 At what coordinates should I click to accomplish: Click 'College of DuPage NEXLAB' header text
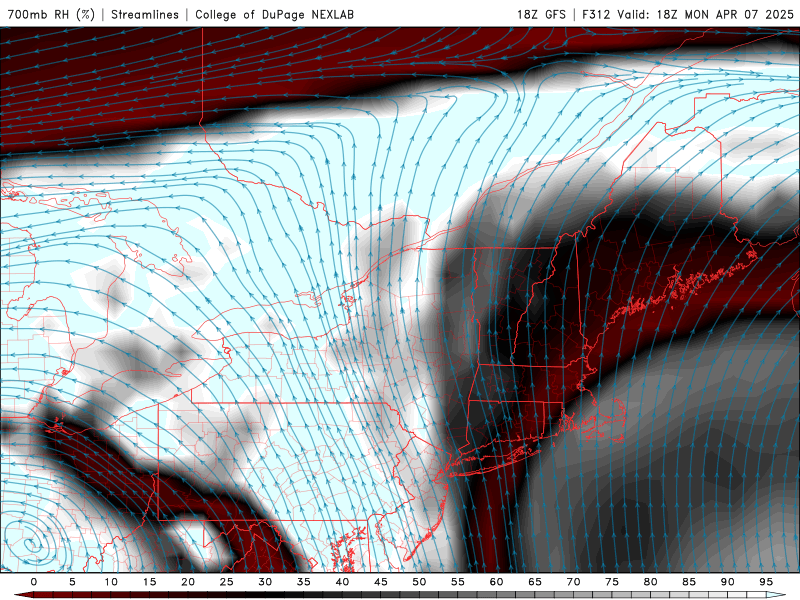(x=274, y=14)
